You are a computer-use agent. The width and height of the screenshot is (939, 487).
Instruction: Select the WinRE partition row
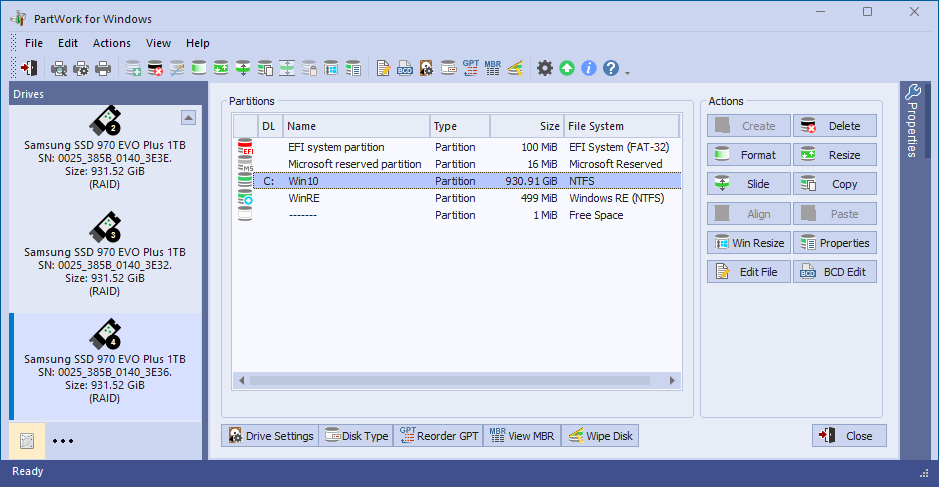tap(459, 198)
